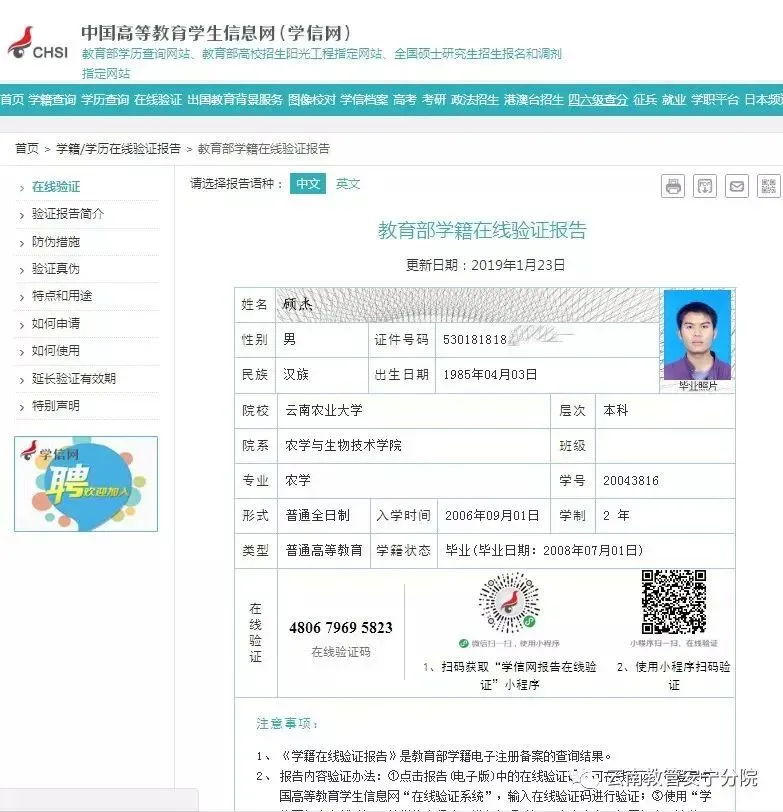The width and height of the screenshot is (783, 812).
Task: Click the square QR verification code
Action: click(674, 602)
